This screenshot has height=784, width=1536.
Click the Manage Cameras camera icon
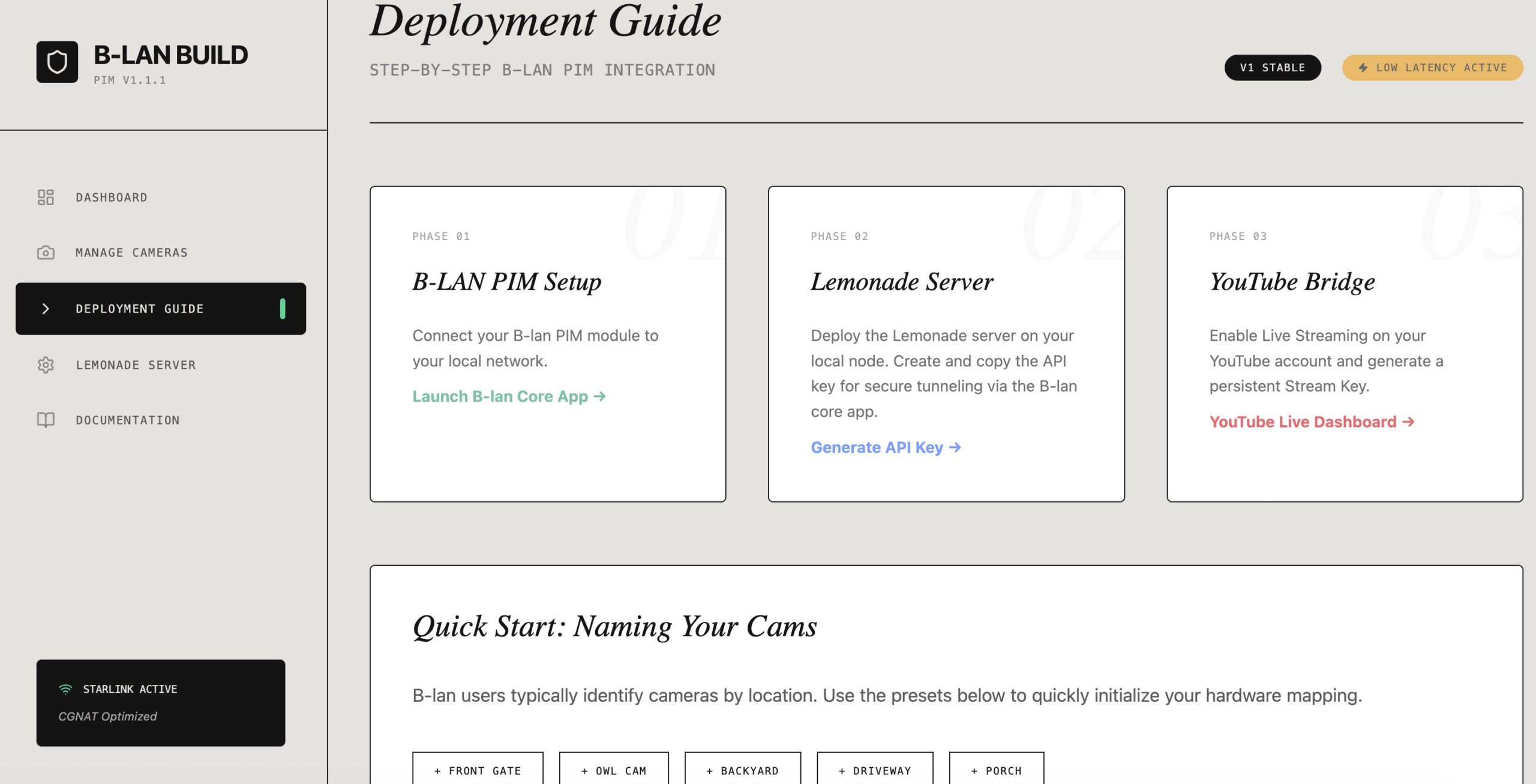tap(46, 253)
